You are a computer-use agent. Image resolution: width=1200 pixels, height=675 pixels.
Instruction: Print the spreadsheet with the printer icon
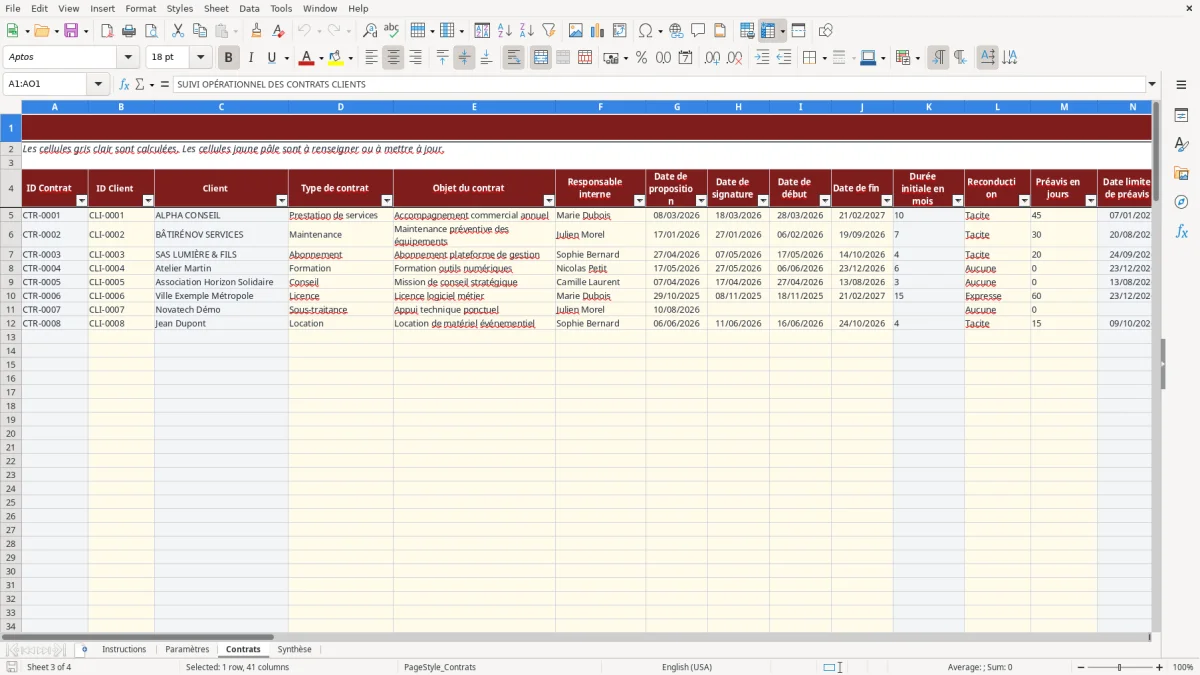pyautogui.click(x=129, y=31)
